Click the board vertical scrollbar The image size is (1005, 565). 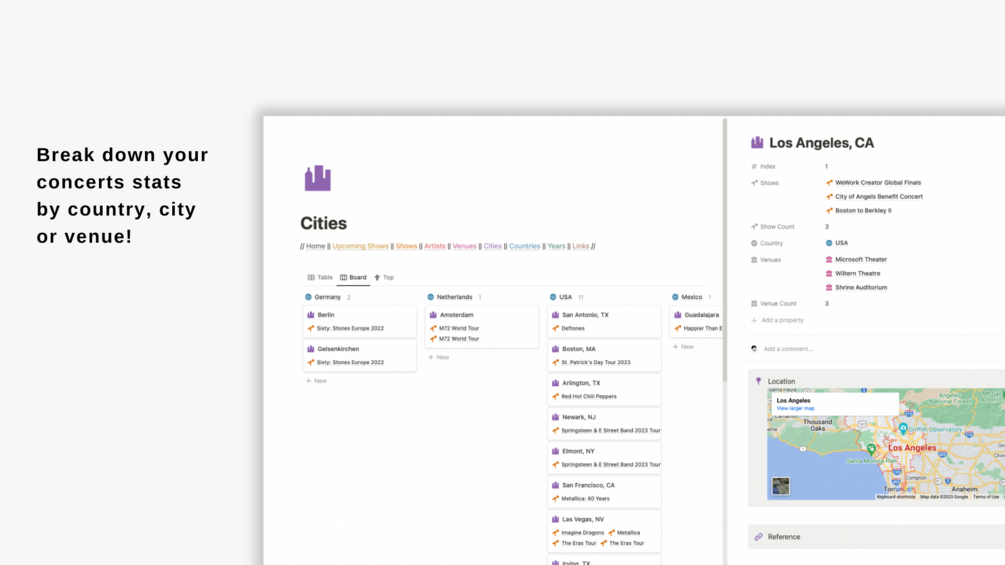(725, 250)
